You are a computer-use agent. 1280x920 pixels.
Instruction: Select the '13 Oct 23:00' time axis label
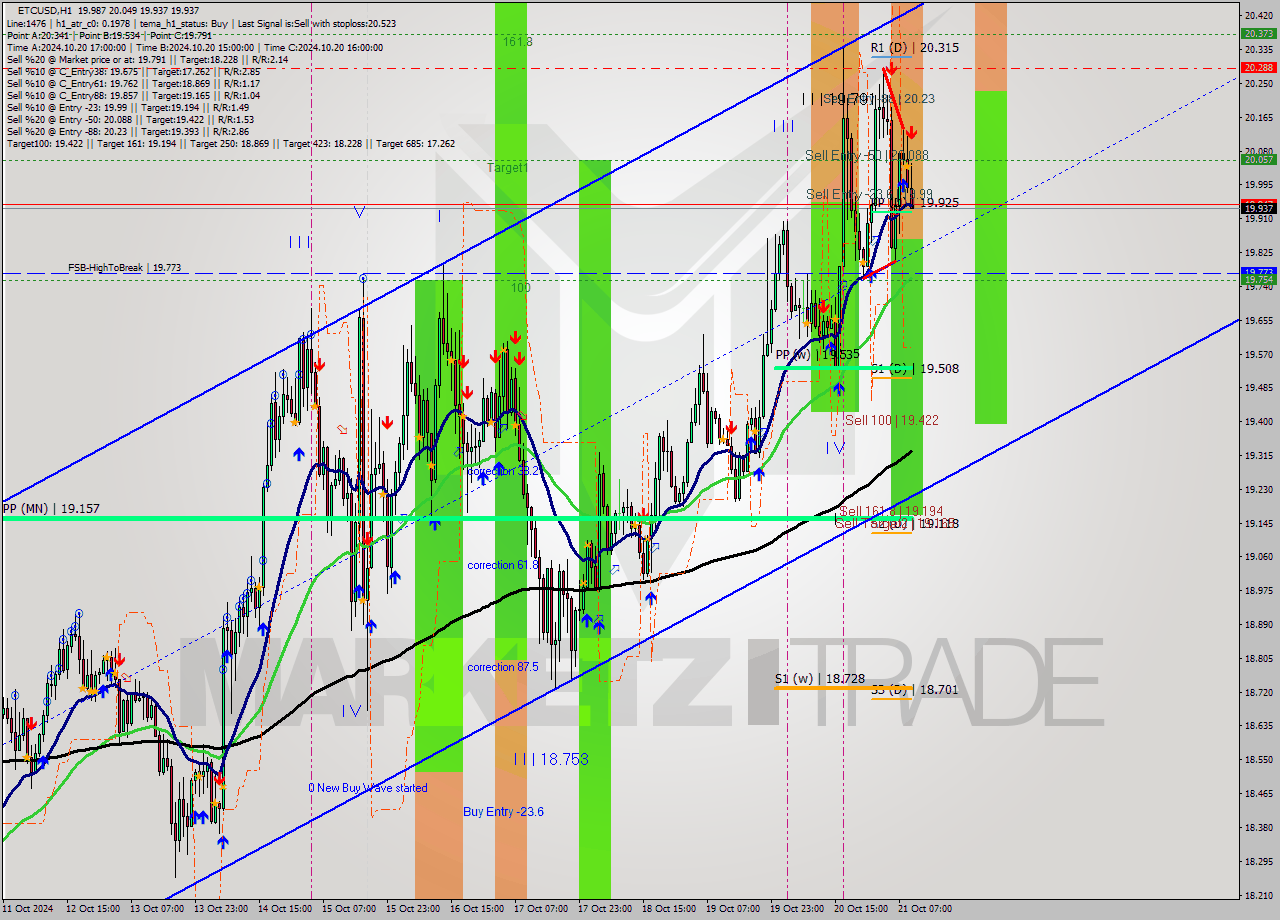coord(222,909)
